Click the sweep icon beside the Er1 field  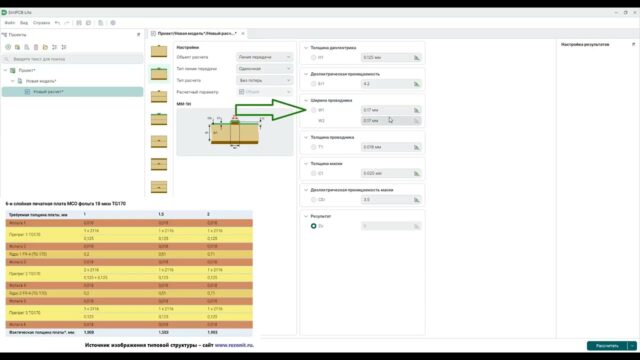[x=417, y=84]
